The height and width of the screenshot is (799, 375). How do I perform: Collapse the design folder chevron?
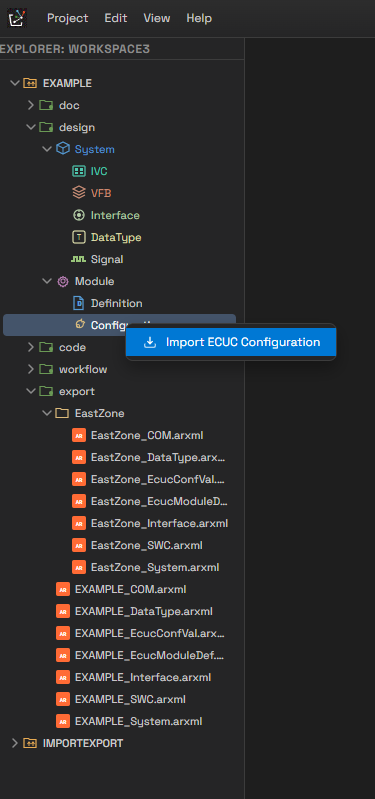(x=31, y=127)
